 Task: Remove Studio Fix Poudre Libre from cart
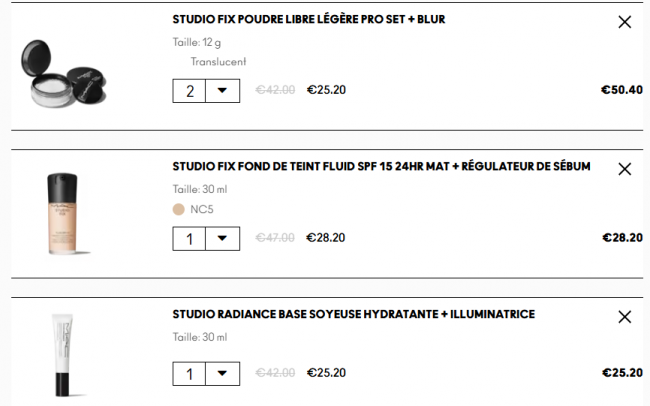click(625, 22)
